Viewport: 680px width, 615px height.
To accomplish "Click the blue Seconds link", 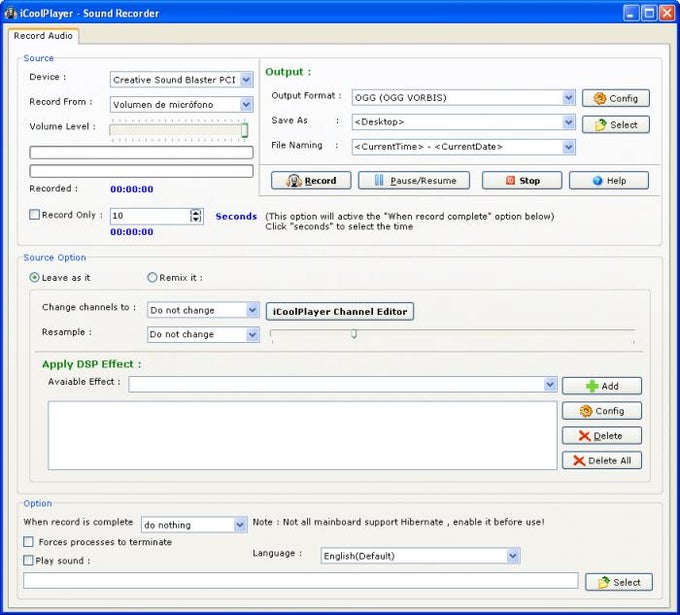I will [236, 216].
